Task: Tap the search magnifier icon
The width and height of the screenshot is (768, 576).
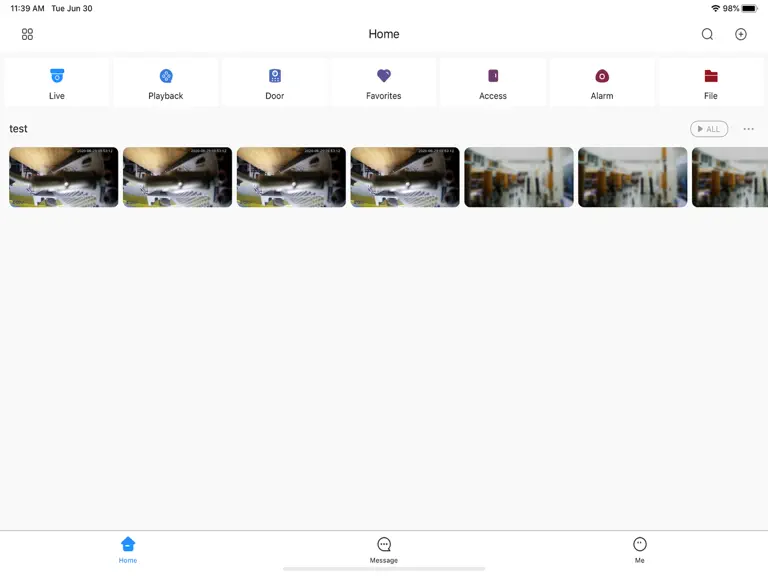Action: [x=707, y=34]
